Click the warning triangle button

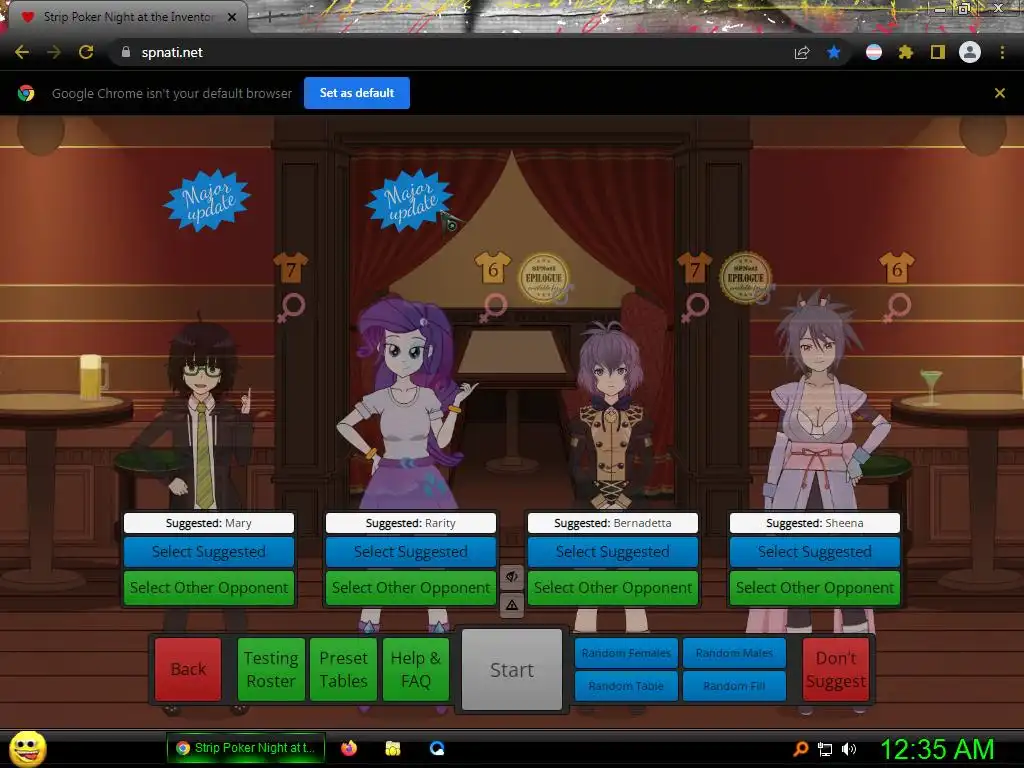512,605
